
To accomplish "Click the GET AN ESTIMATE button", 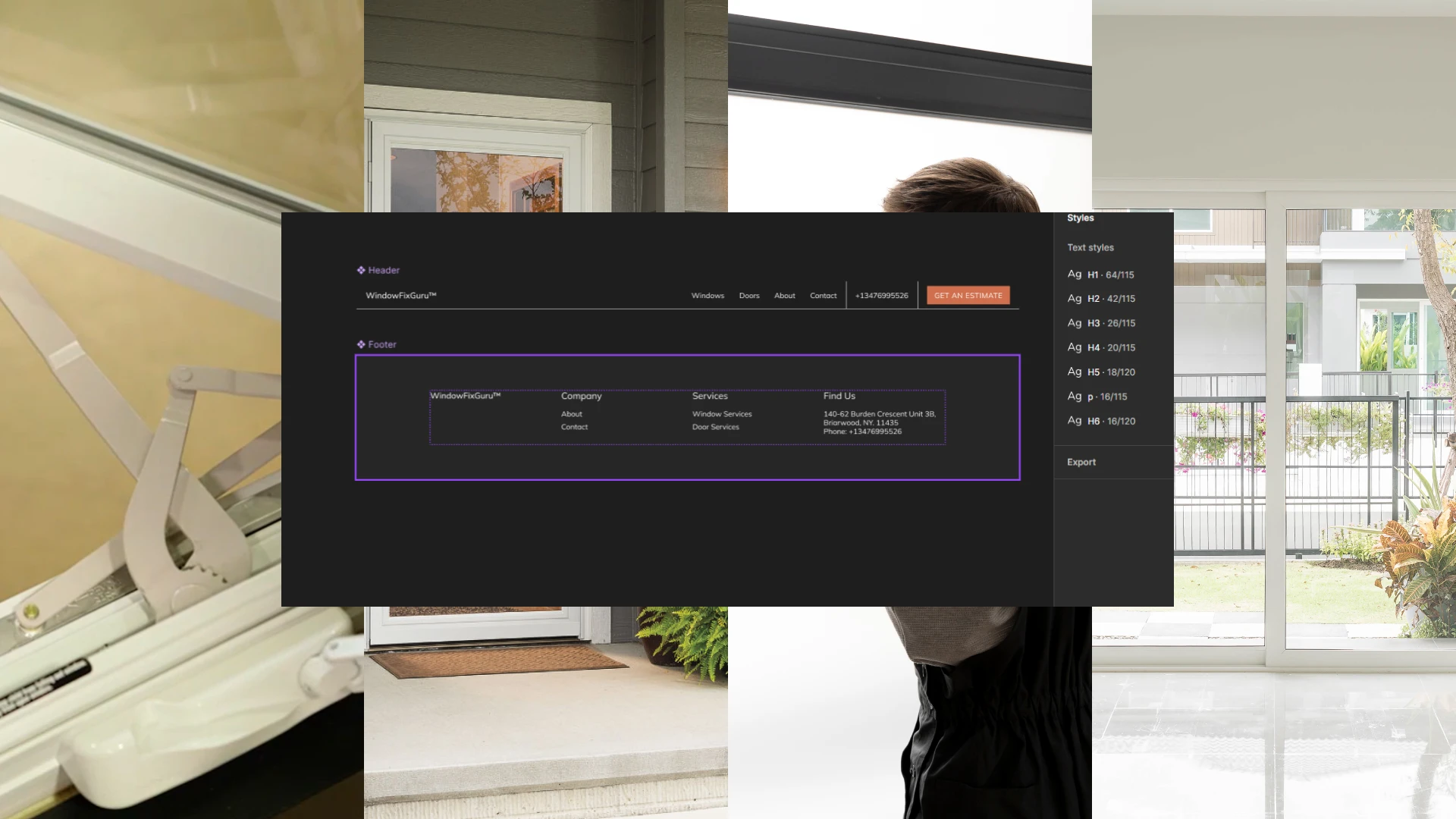I will click(968, 296).
